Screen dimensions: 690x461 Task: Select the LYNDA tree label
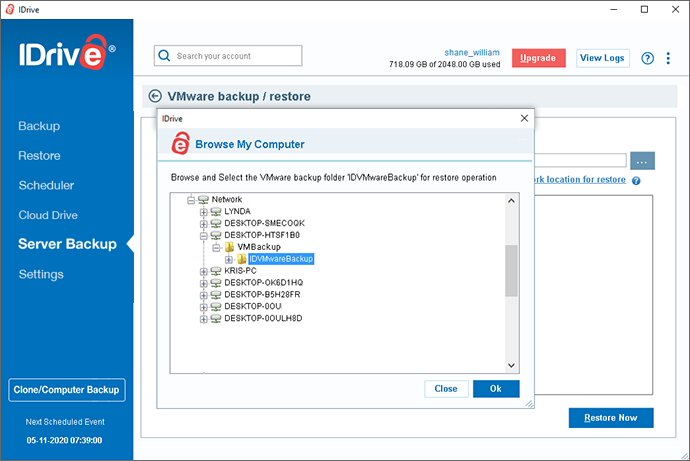(x=237, y=211)
